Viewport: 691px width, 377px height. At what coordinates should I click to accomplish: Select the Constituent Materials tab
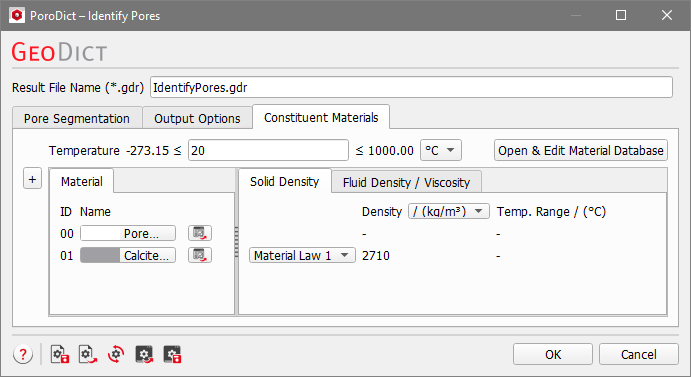(x=321, y=117)
